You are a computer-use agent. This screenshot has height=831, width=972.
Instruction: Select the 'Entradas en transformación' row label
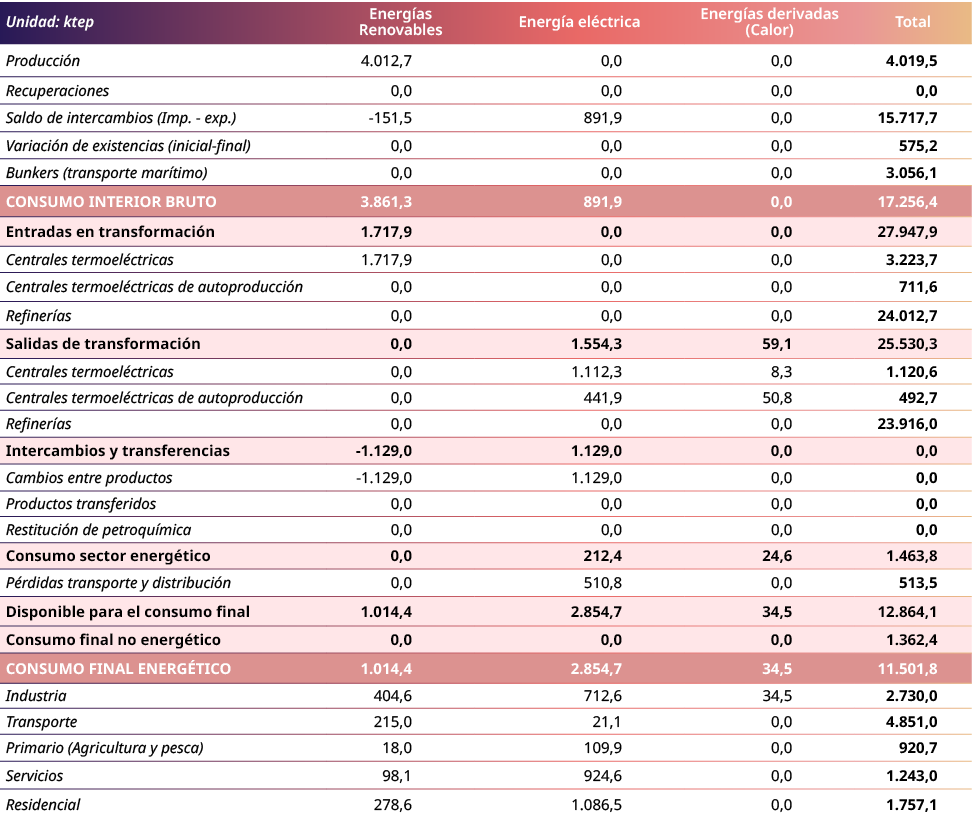coord(110,232)
